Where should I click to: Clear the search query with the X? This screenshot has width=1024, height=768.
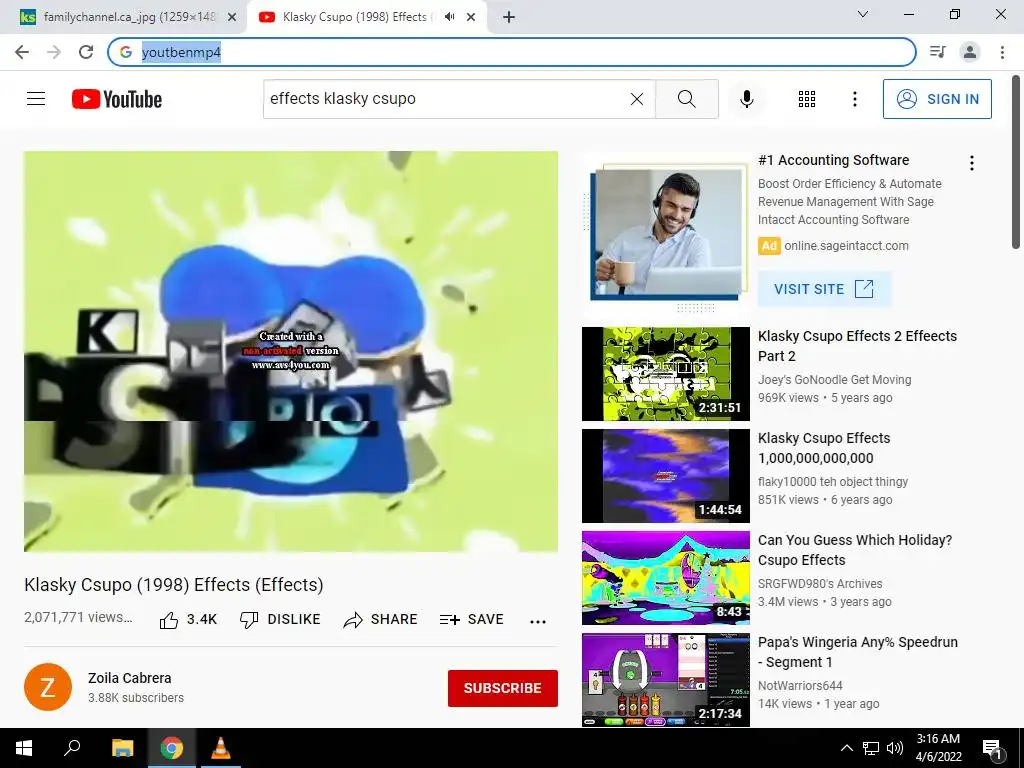(637, 99)
